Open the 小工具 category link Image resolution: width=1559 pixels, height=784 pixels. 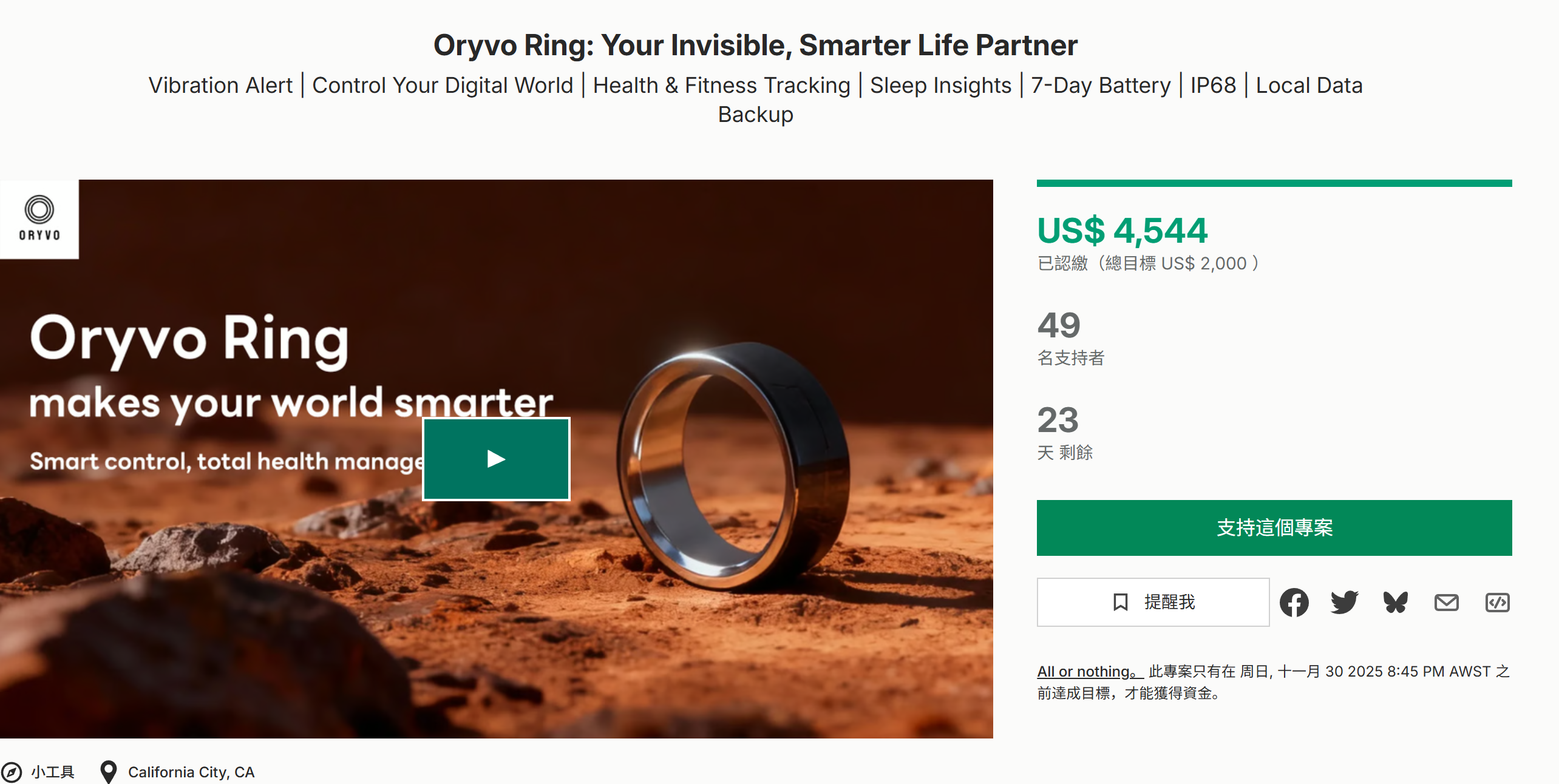pyautogui.click(x=53, y=772)
